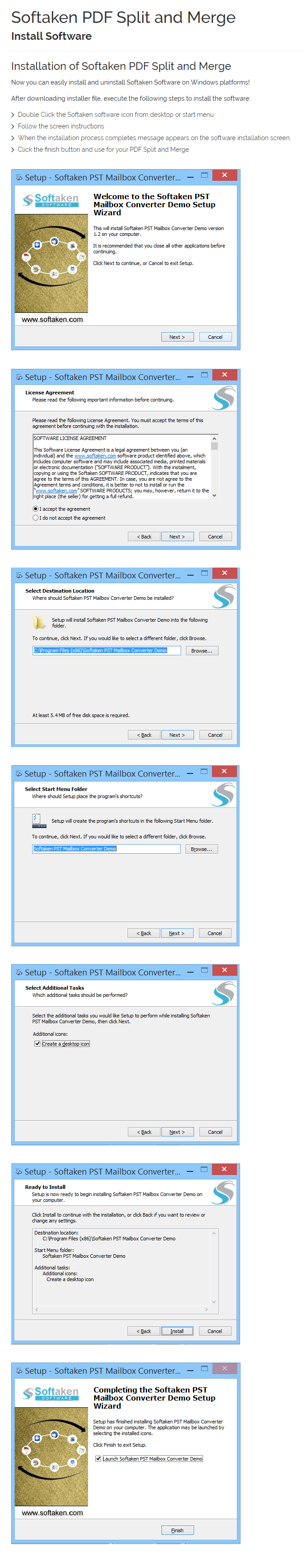Click folder icon in Select Destination Location window
Image resolution: width=304 pixels, height=1568 pixels.
tap(39, 621)
